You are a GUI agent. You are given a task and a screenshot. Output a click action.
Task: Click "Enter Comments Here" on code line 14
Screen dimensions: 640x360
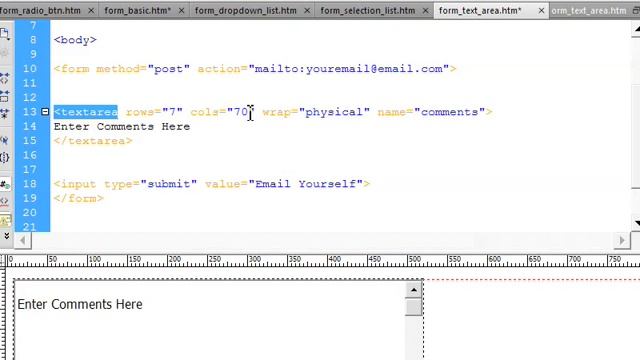[x=122, y=127]
